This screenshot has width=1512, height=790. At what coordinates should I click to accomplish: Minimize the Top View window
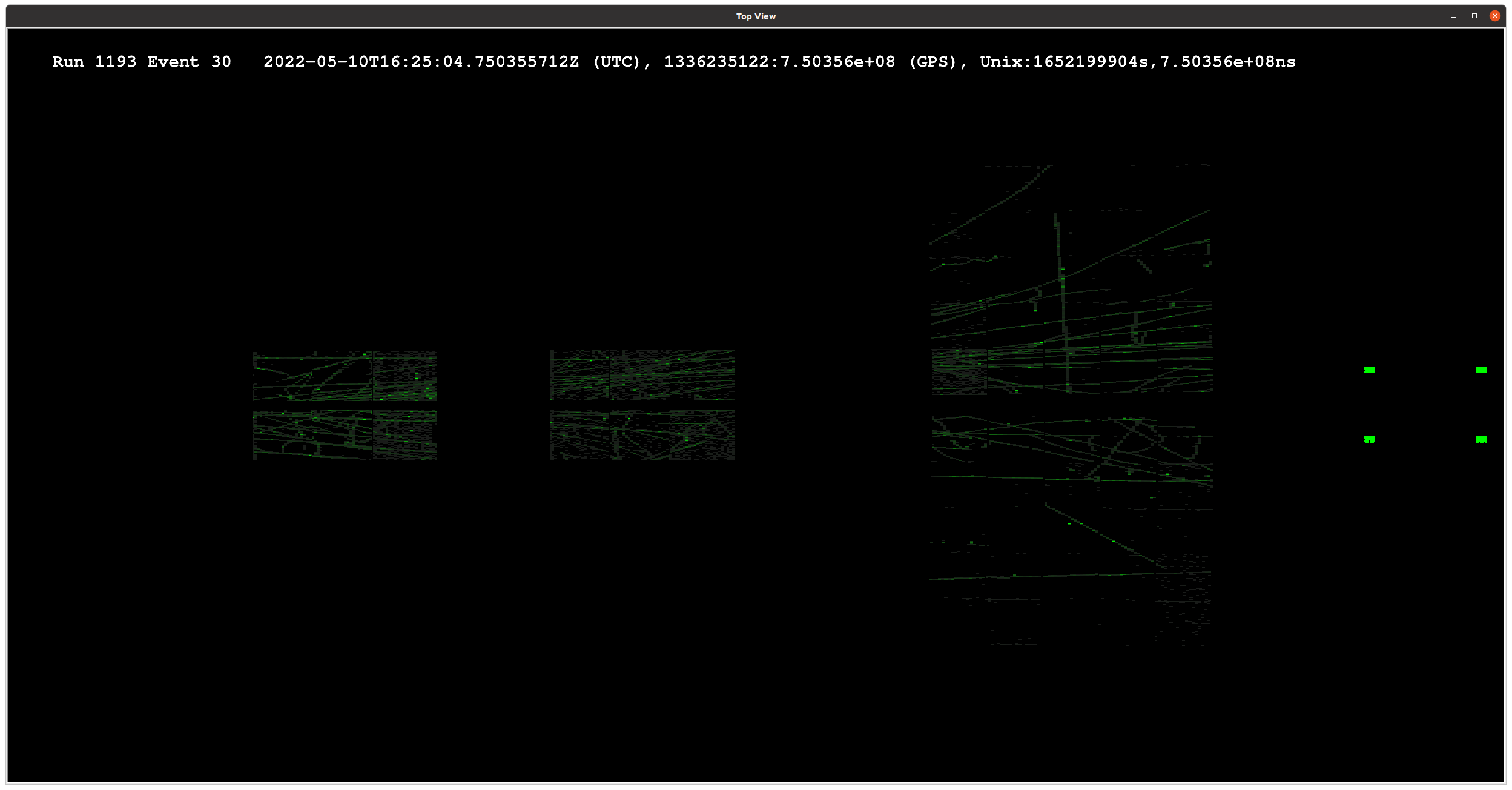click(1453, 16)
